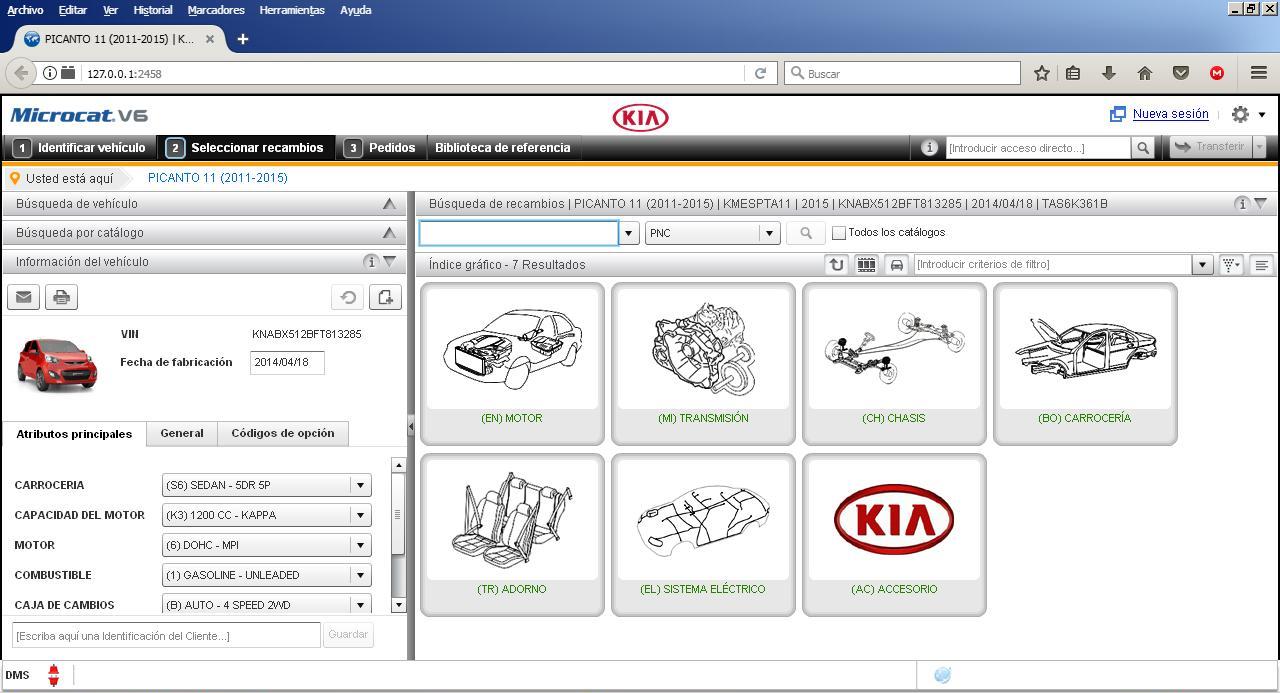Click the filmstrip view icon
This screenshot has width=1280, height=693.
pos(866,265)
